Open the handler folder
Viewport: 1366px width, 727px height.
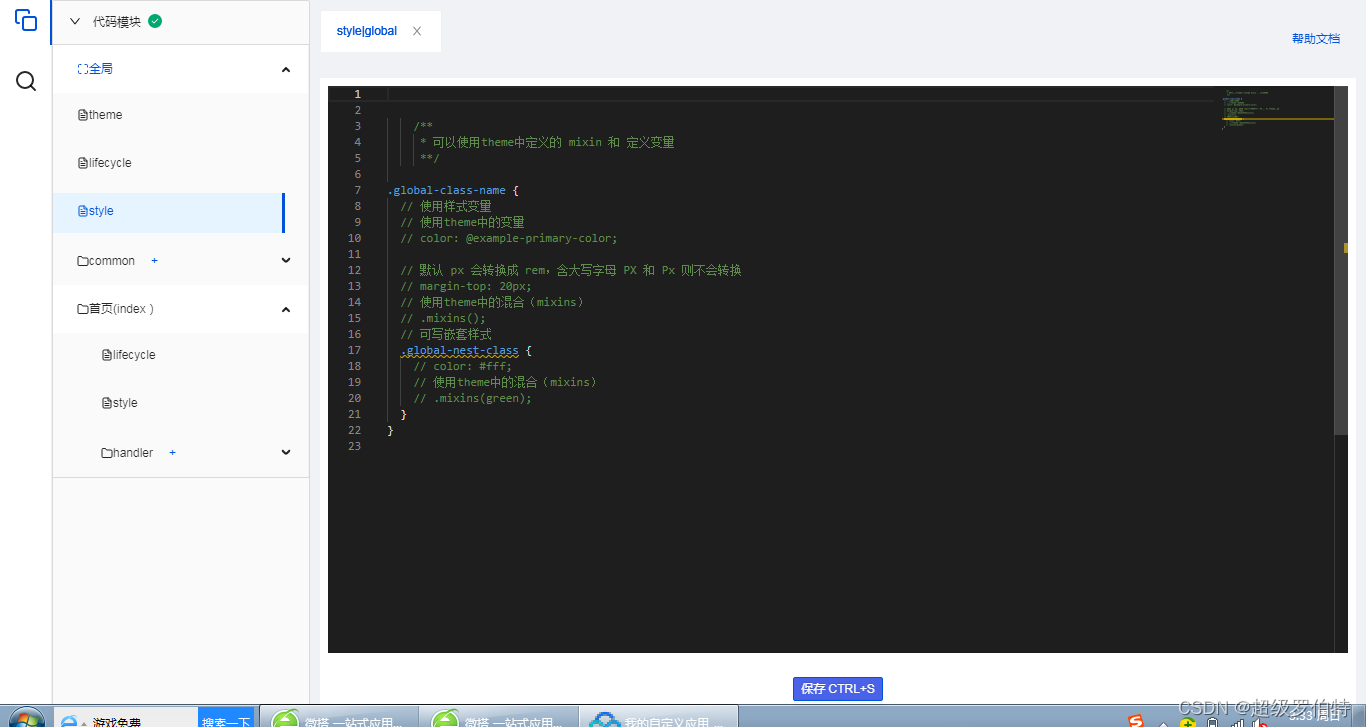127,453
